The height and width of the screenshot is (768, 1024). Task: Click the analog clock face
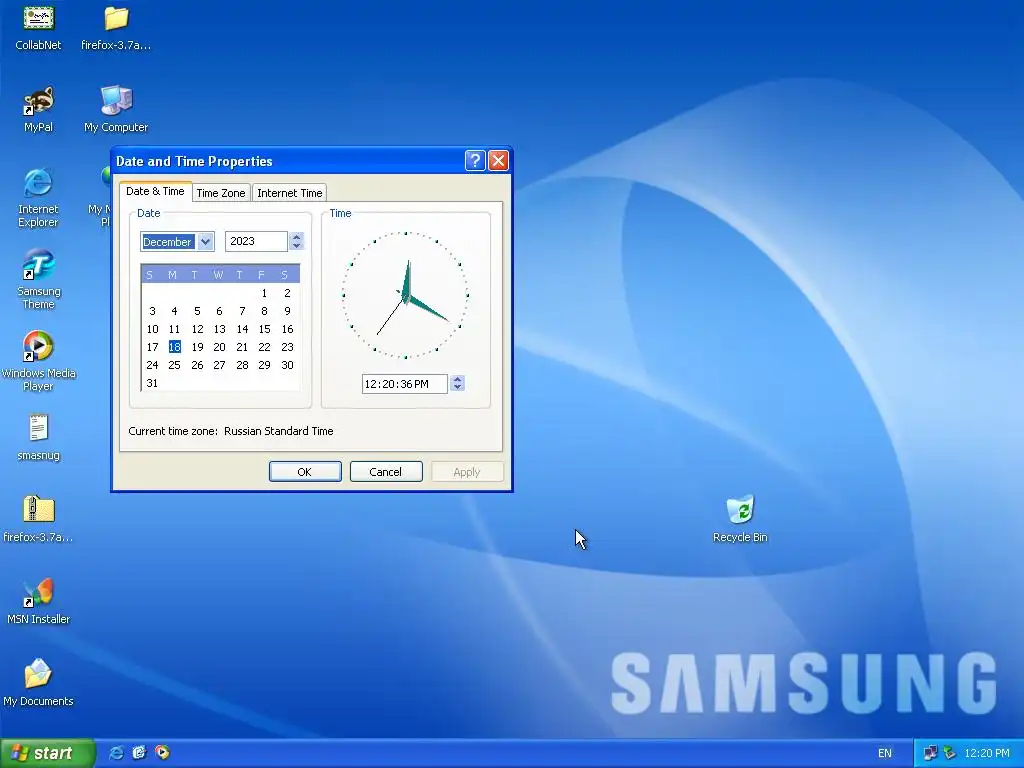[406, 295]
